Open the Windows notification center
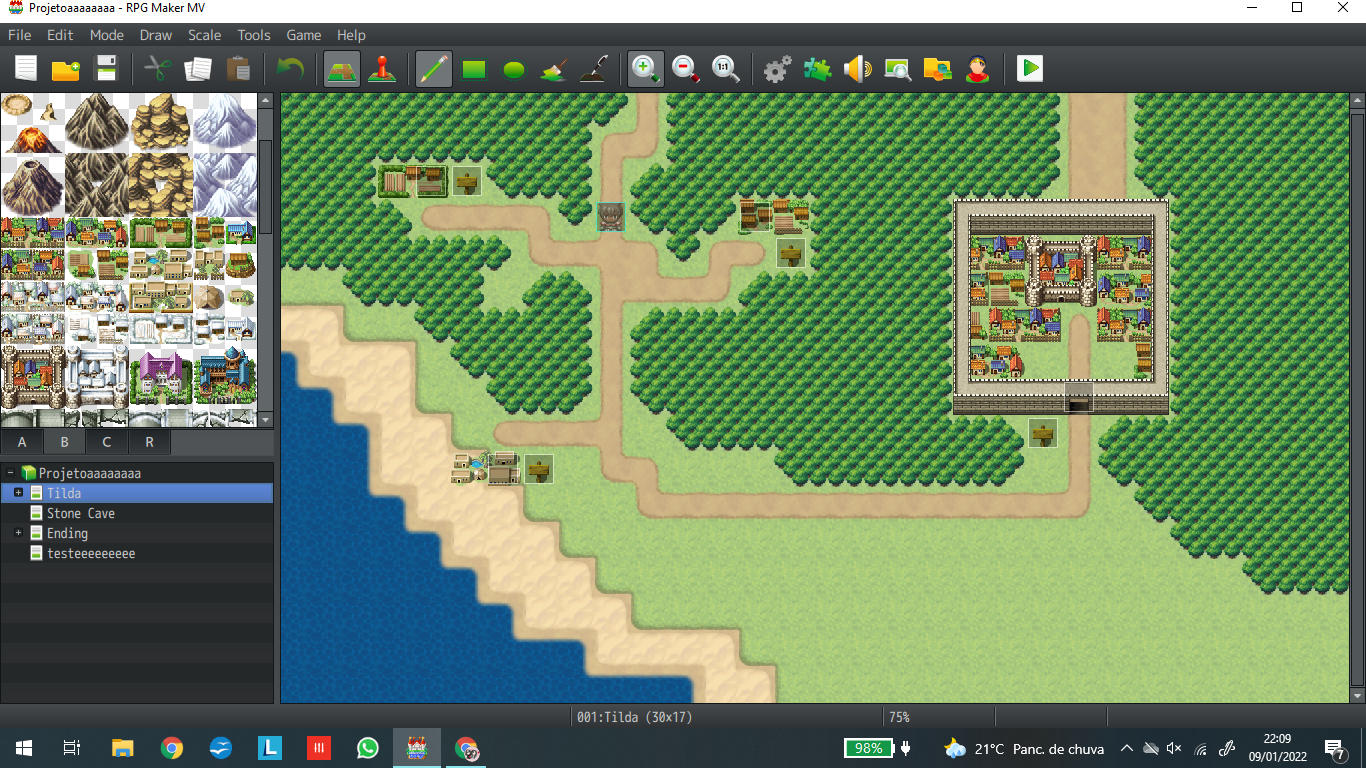1366x768 pixels. (1334, 748)
